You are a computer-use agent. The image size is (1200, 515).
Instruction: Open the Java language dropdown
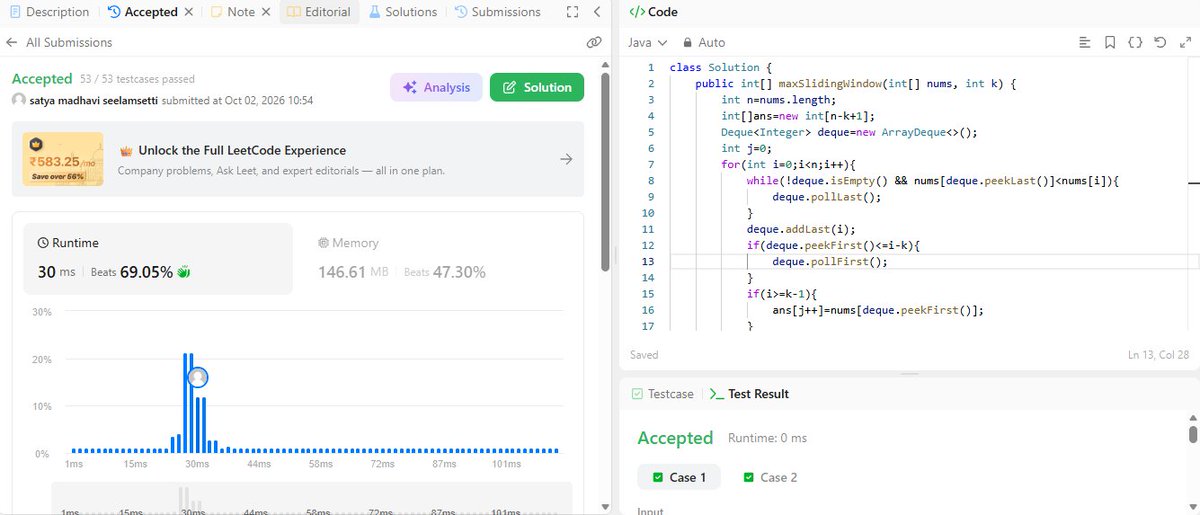pyautogui.click(x=647, y=43)
